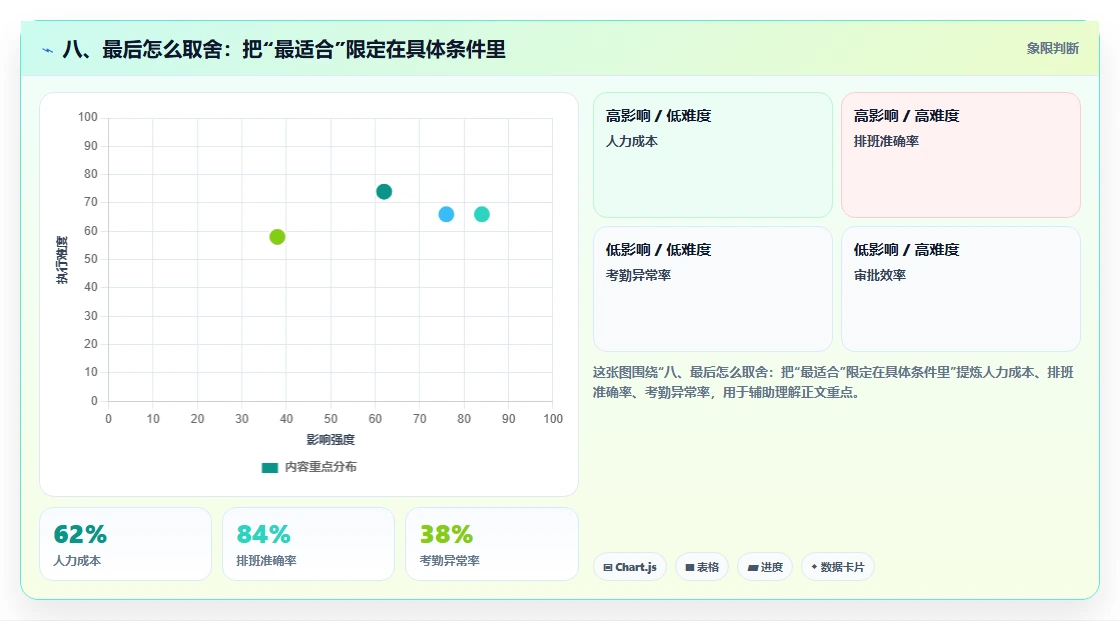Click 审批效率 in the 低影响 / 高难度 card

[879, 275]
